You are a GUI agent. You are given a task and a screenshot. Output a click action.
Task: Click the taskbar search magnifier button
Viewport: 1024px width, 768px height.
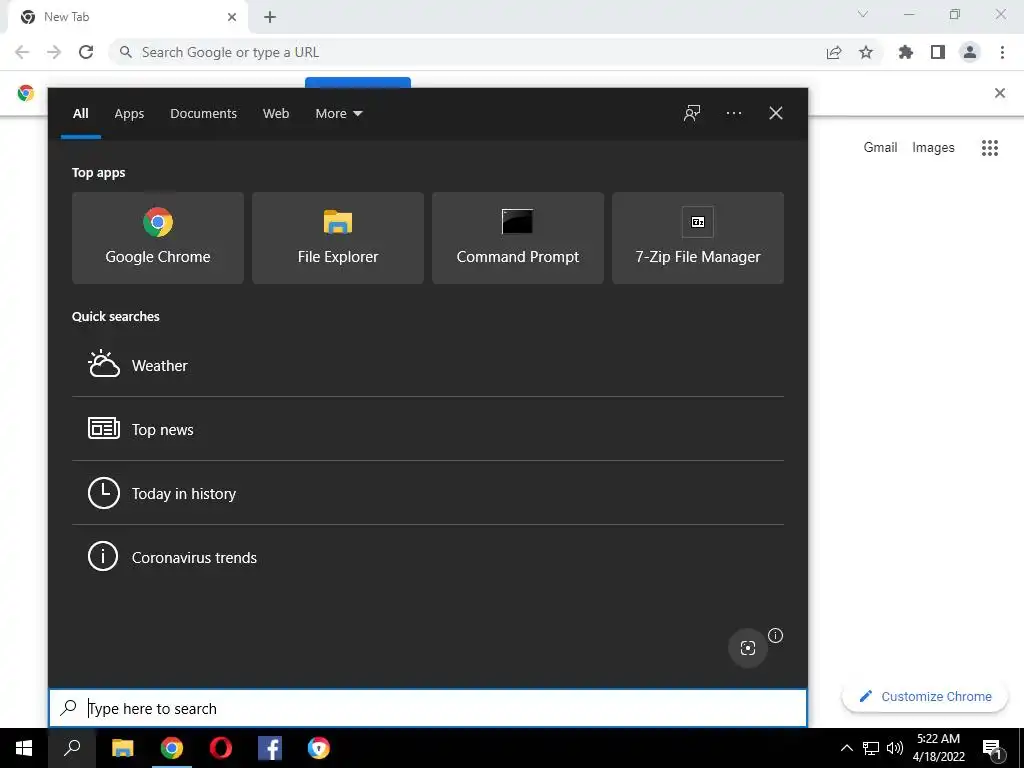pyautogui.click(x=72, y=748)
